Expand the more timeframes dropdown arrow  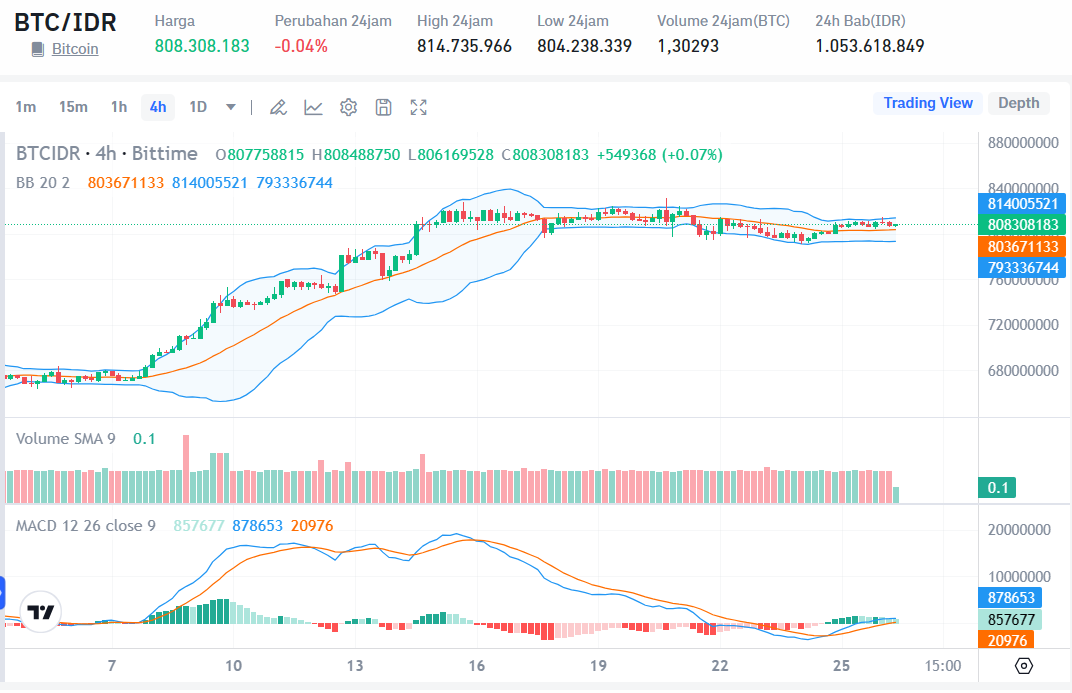tap(231, 107)
